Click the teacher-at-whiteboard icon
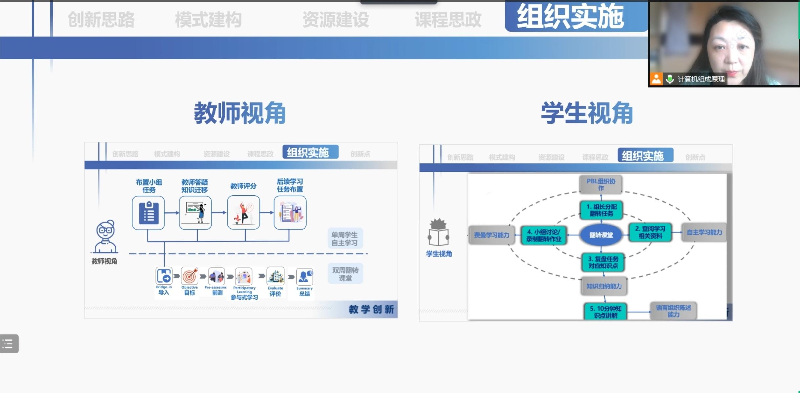Screen dimensions: 800x393 195,213
